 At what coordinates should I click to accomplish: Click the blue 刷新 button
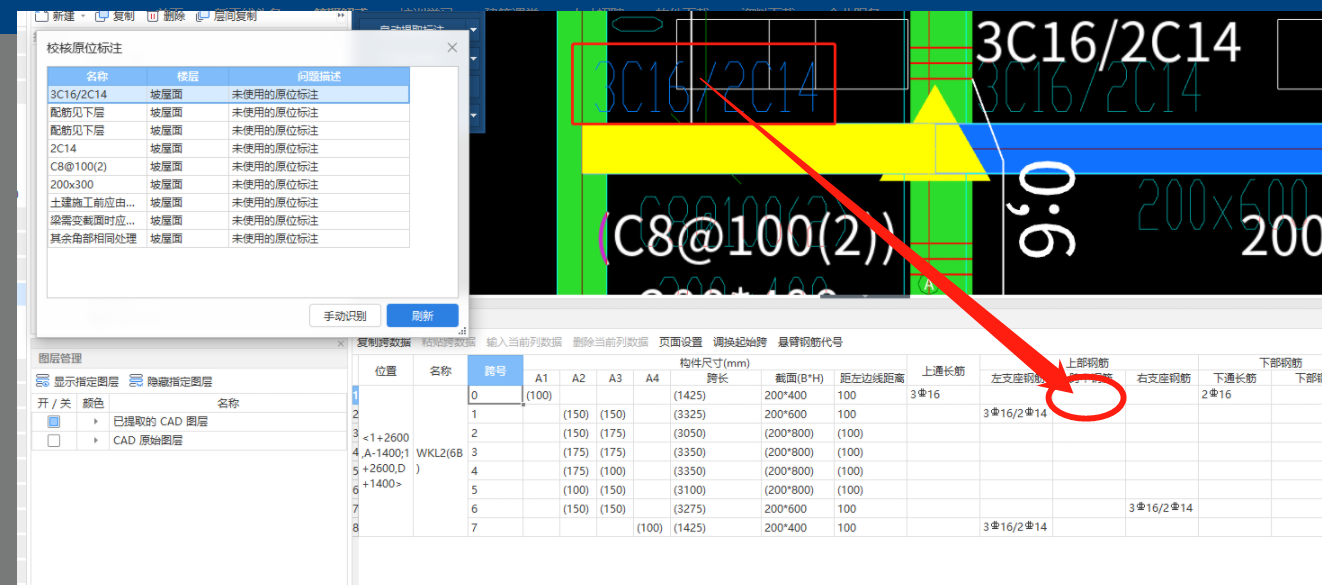tap(422, 316)
